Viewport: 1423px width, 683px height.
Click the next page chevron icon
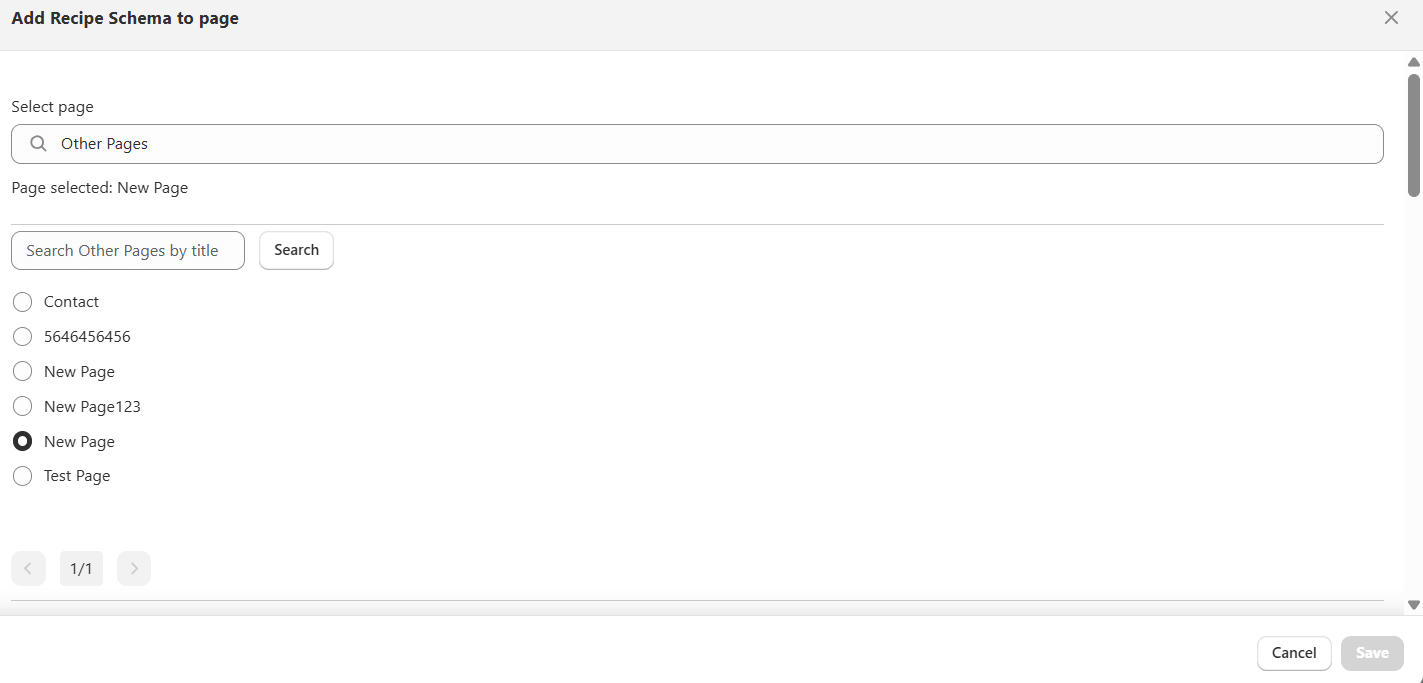point(133,568)
